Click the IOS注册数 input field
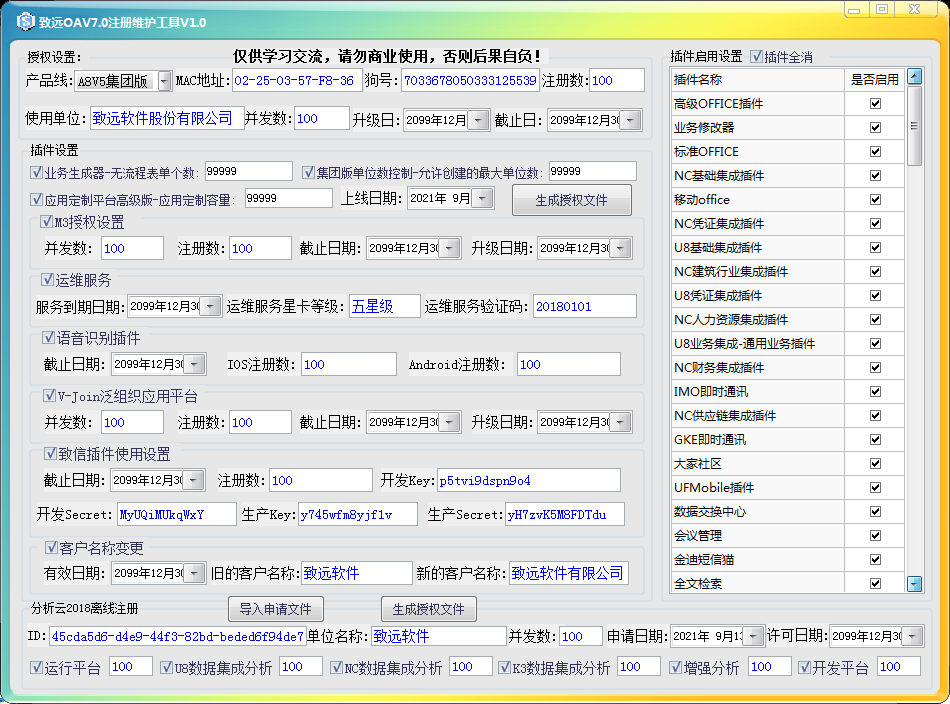The width and height of the screenshot is (950, 704). [349, 364]
